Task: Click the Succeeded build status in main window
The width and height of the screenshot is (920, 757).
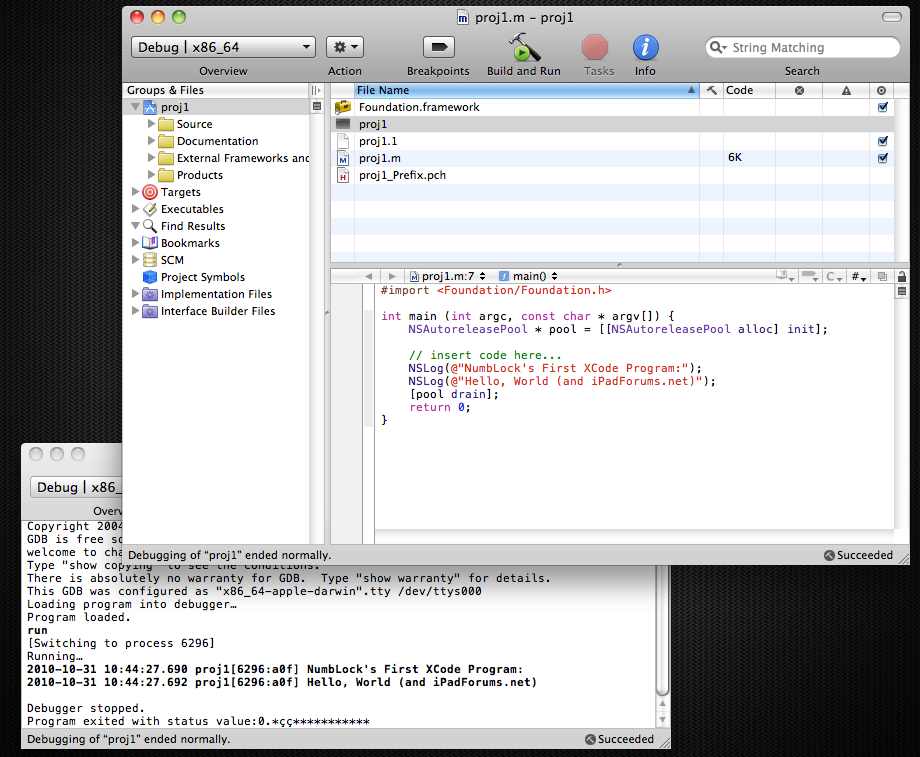Action: coord(858,555)
